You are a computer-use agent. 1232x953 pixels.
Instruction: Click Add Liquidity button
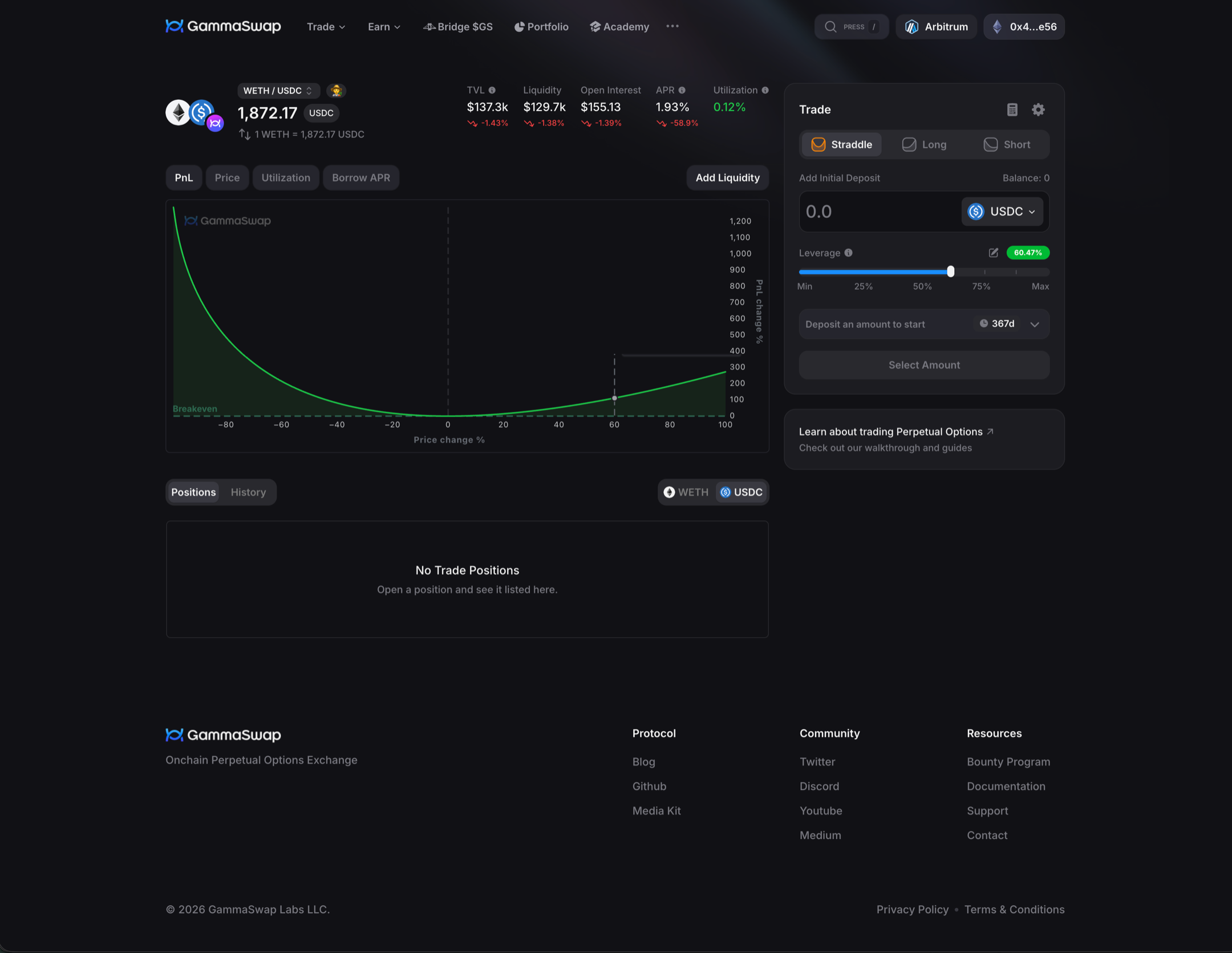point(727,177)
